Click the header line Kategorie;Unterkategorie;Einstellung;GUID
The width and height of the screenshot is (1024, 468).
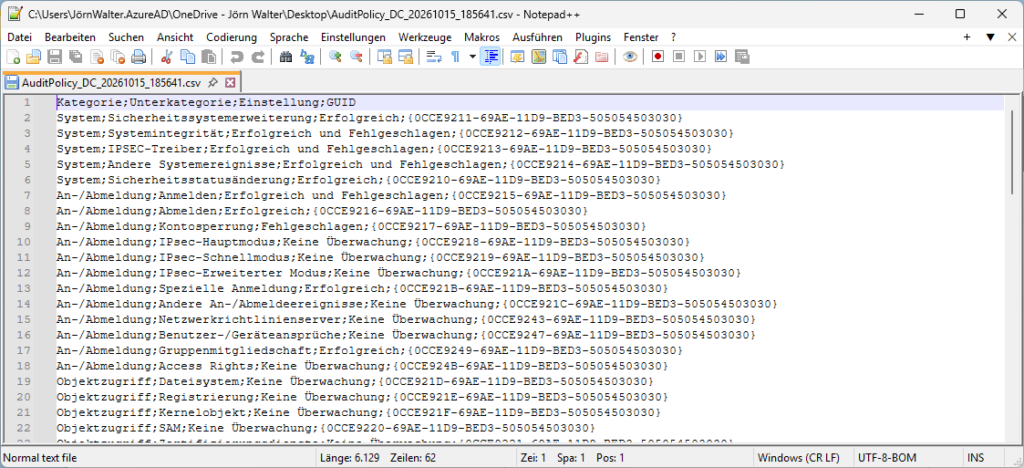point(206,102)
